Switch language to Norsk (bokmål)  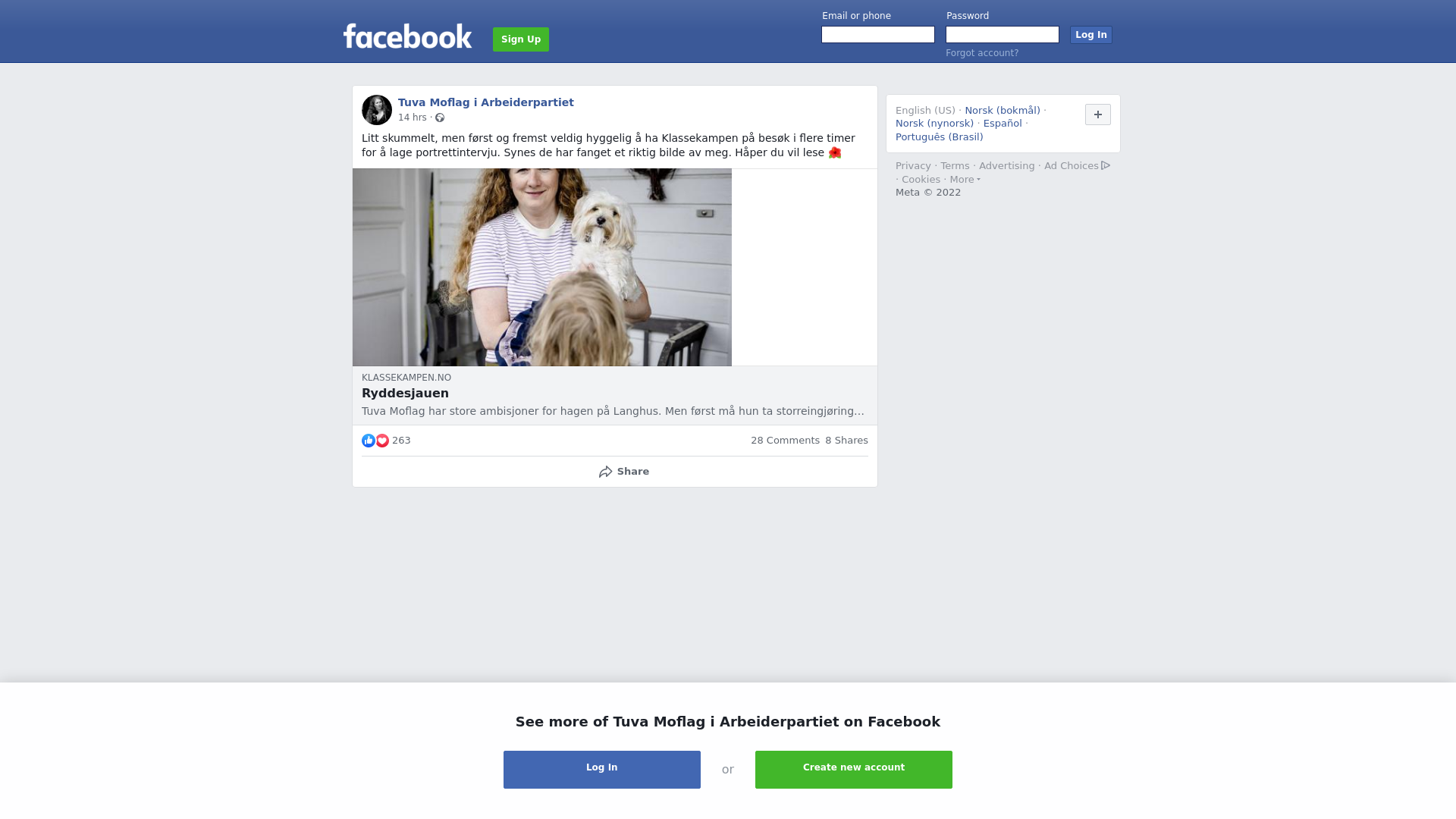click(1003, 111)
